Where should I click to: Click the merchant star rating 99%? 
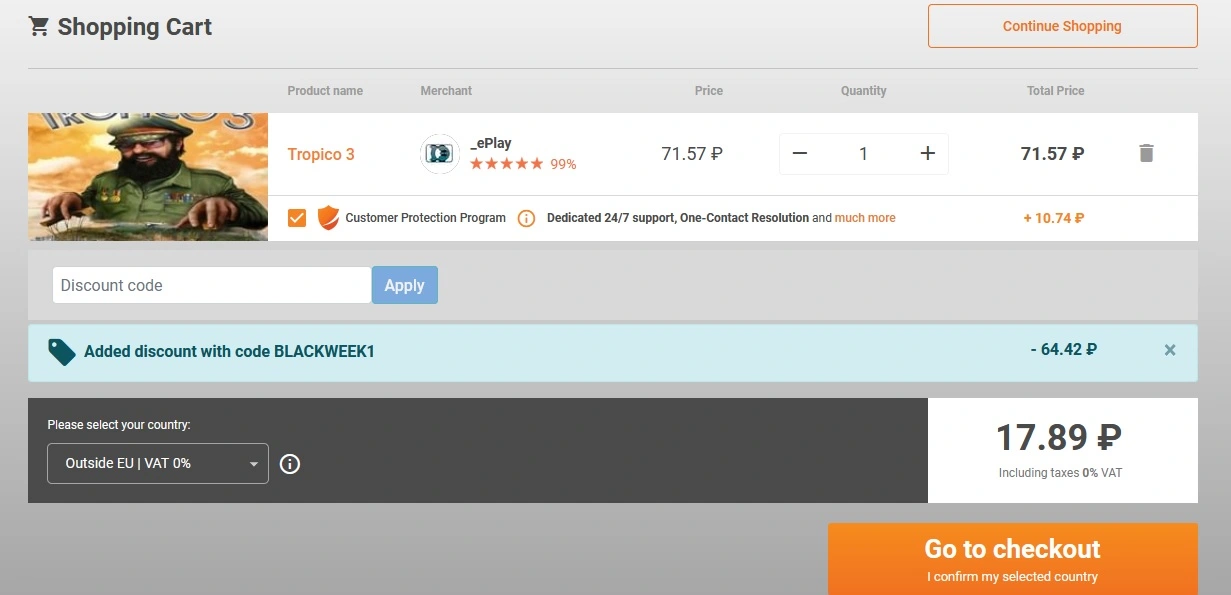tap(523, 164)
